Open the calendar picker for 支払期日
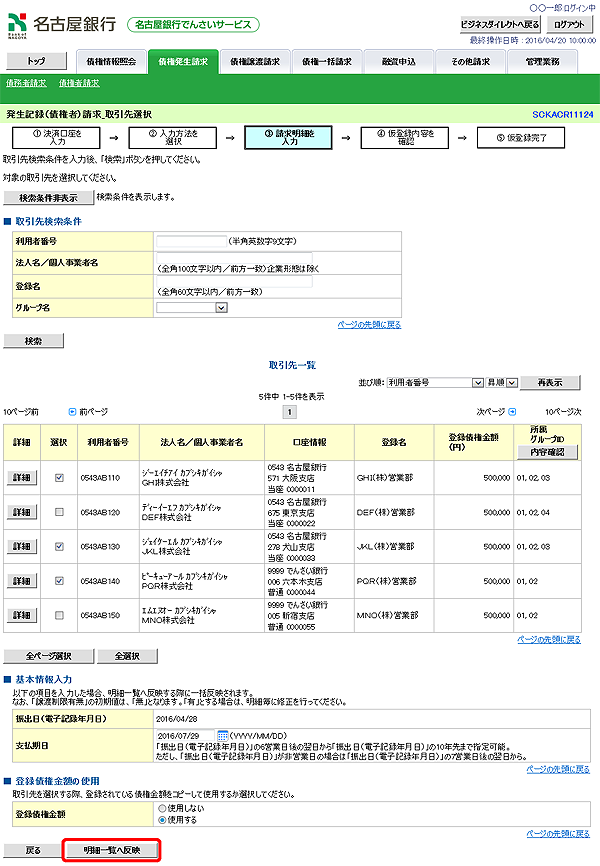Viewport: 600px width, 866px height. [x=223, y=736]
